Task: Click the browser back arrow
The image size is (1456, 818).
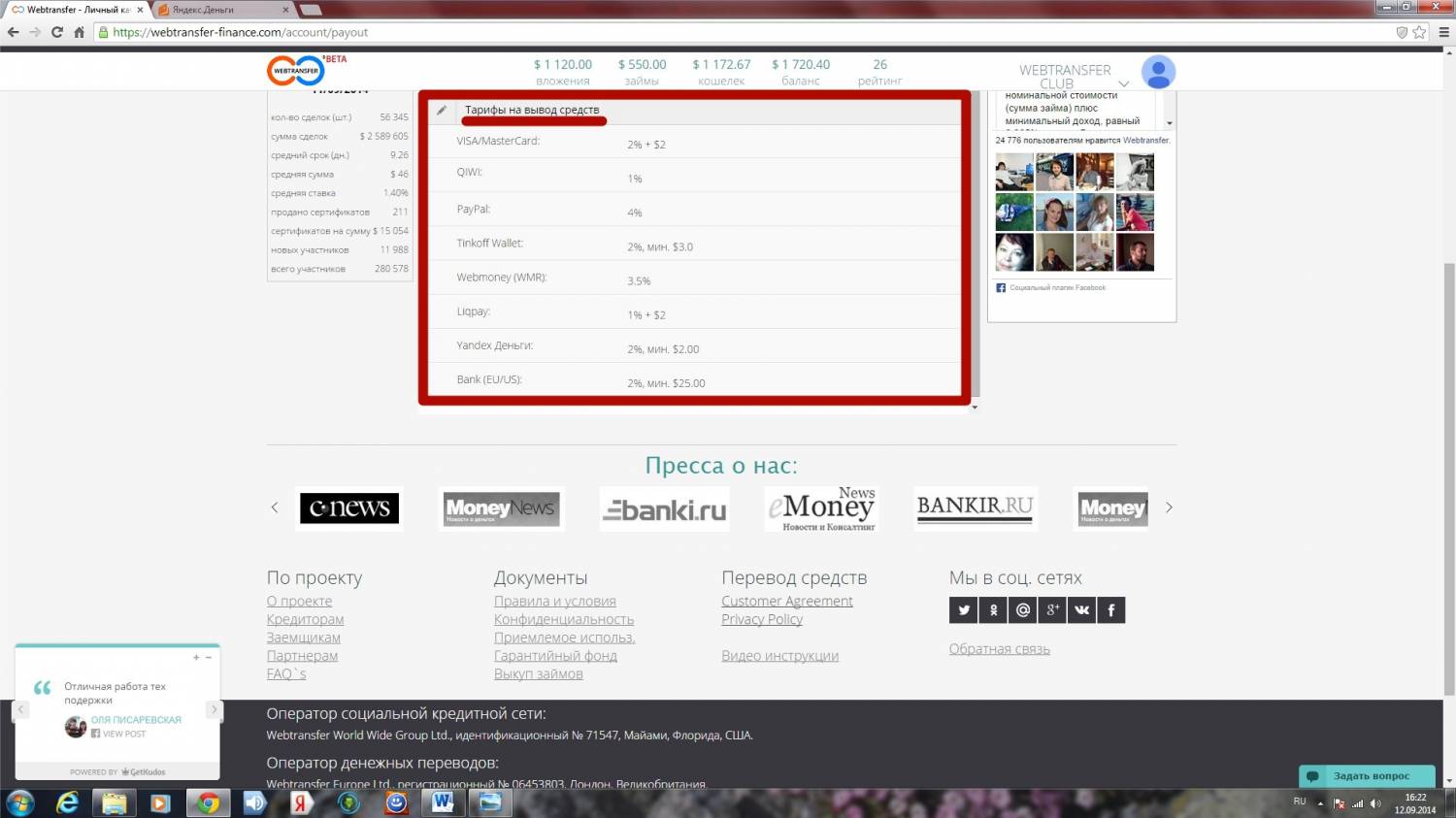Action: pos(14,32)
